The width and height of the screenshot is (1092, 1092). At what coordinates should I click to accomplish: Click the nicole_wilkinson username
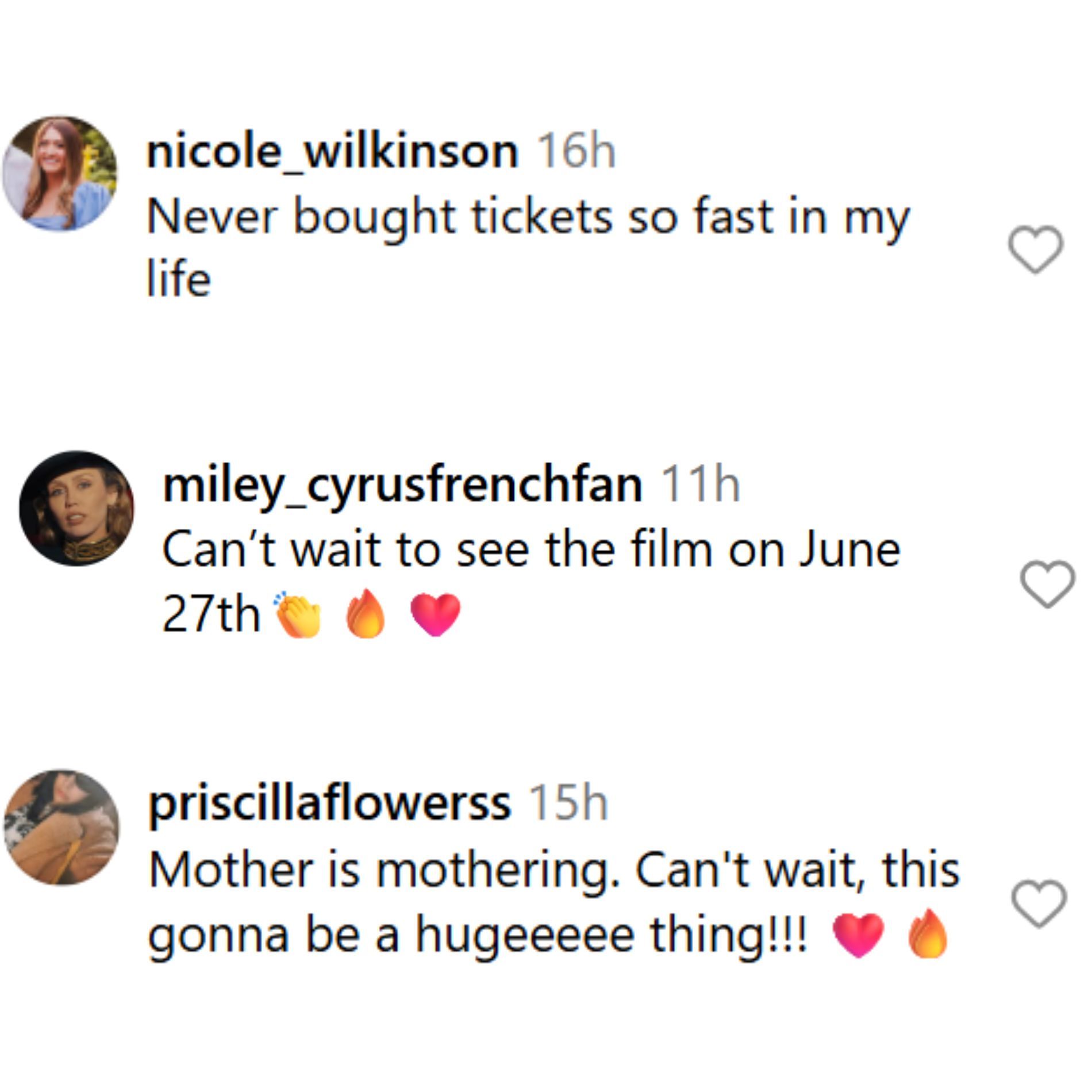[333, 152]
